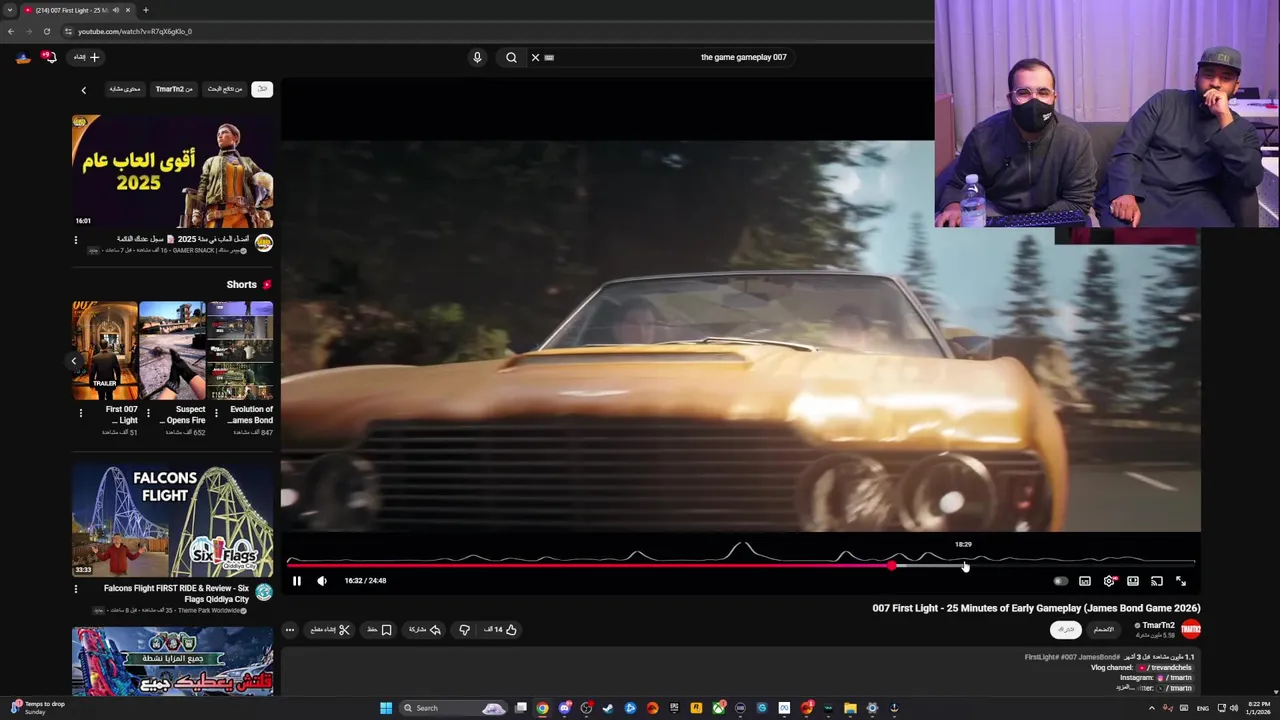
Task: Open the 'Suspect Opens Fire' short
Action: pyautogui.click(x=172, y=350)
